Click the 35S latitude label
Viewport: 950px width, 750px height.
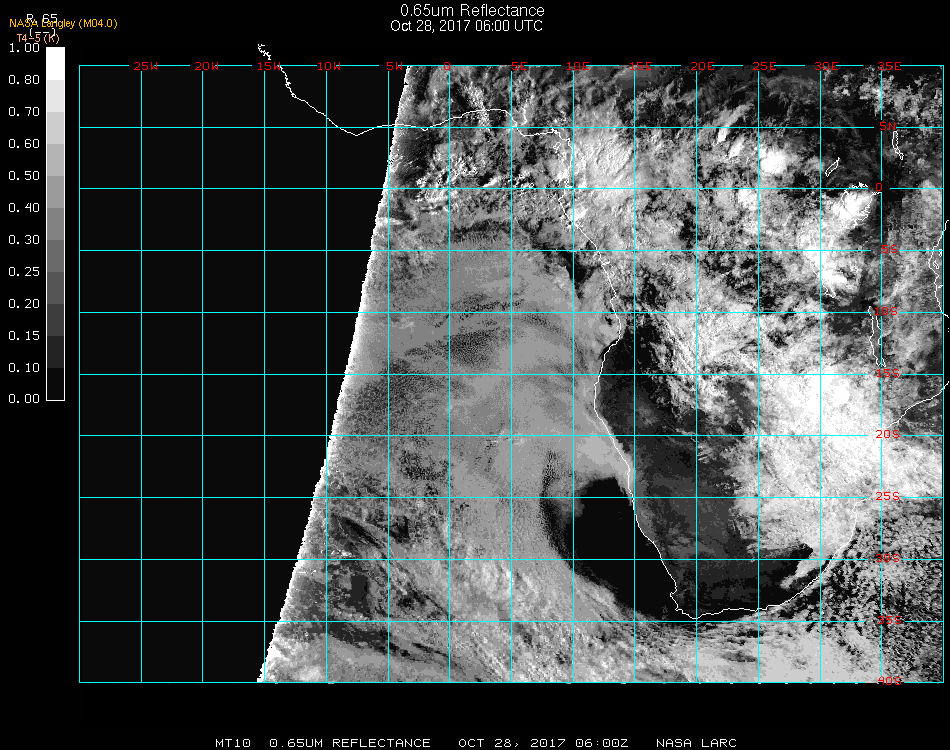tap(888, 619)
